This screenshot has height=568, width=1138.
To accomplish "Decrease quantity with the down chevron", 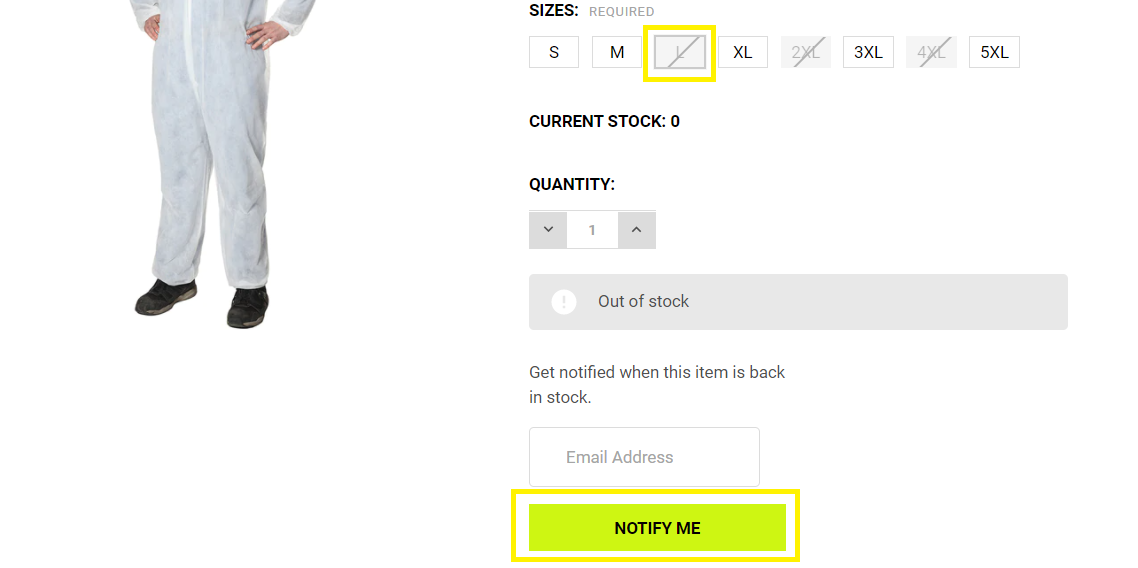I will coord(548,230).
